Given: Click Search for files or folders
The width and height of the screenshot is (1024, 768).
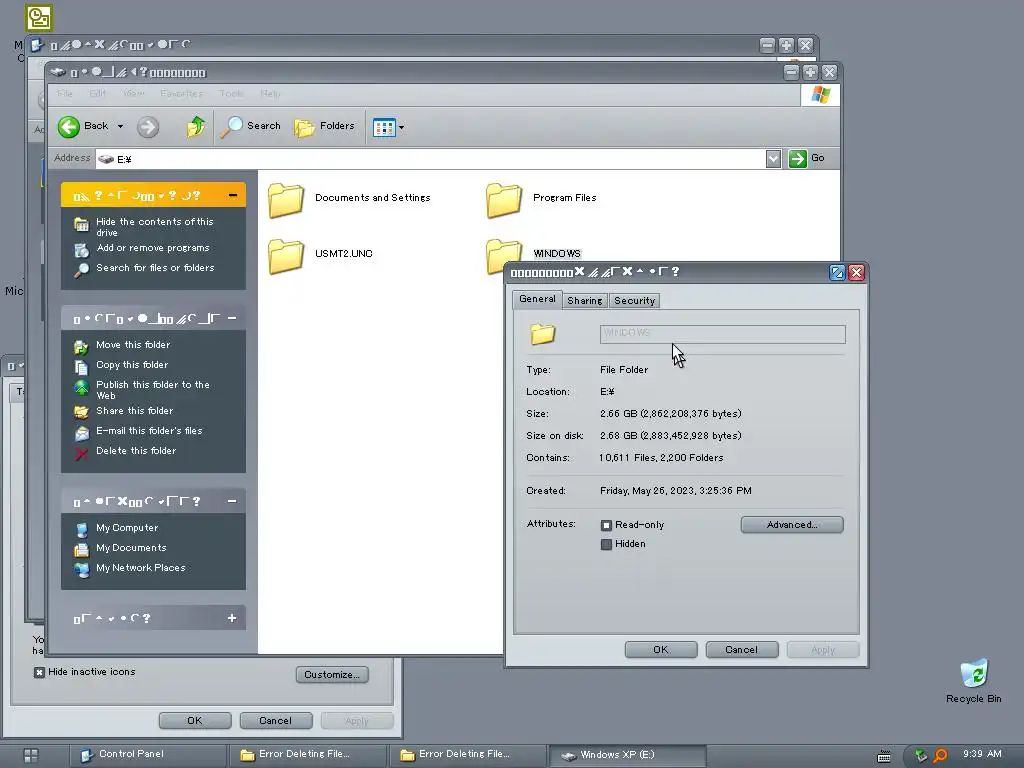Looking at the screenshot, I should click(x=155, y=268).
